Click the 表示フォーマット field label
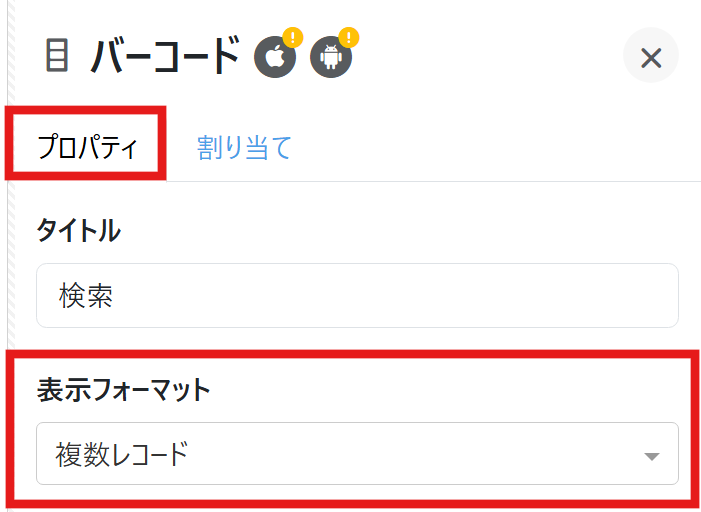 click(x=124, y=390)
